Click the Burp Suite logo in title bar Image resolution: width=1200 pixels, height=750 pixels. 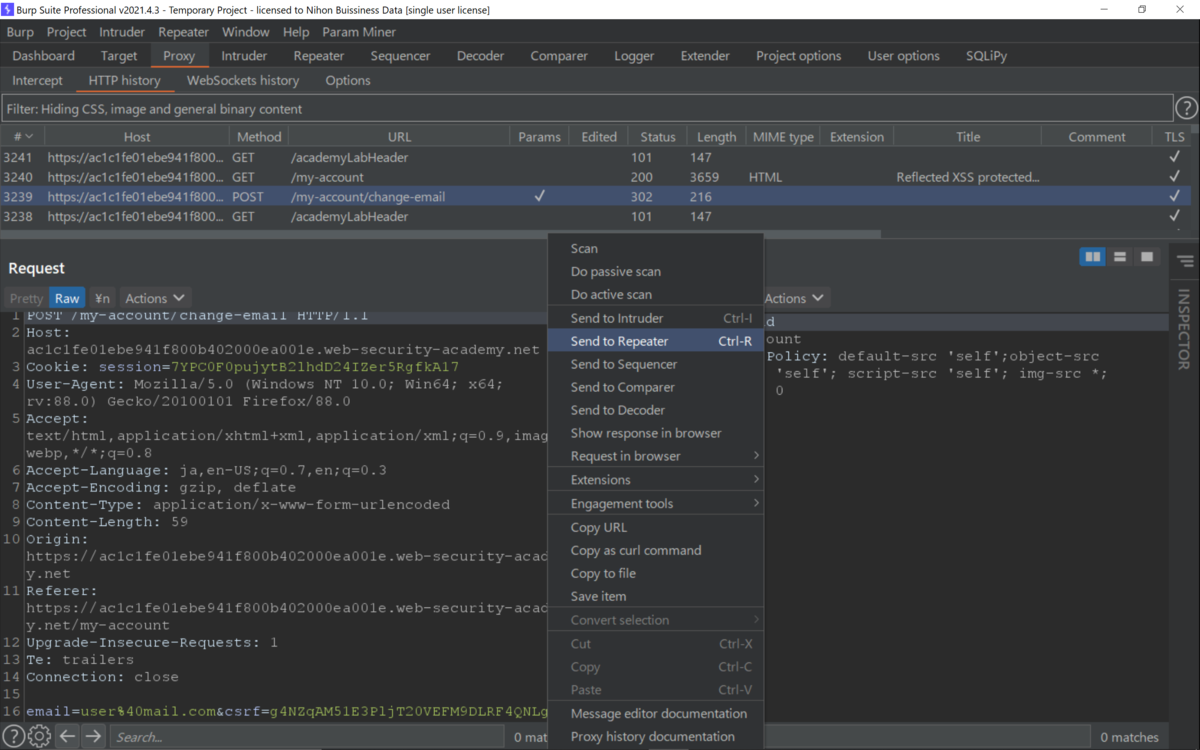pyautogui.click(x=9, y=9)
